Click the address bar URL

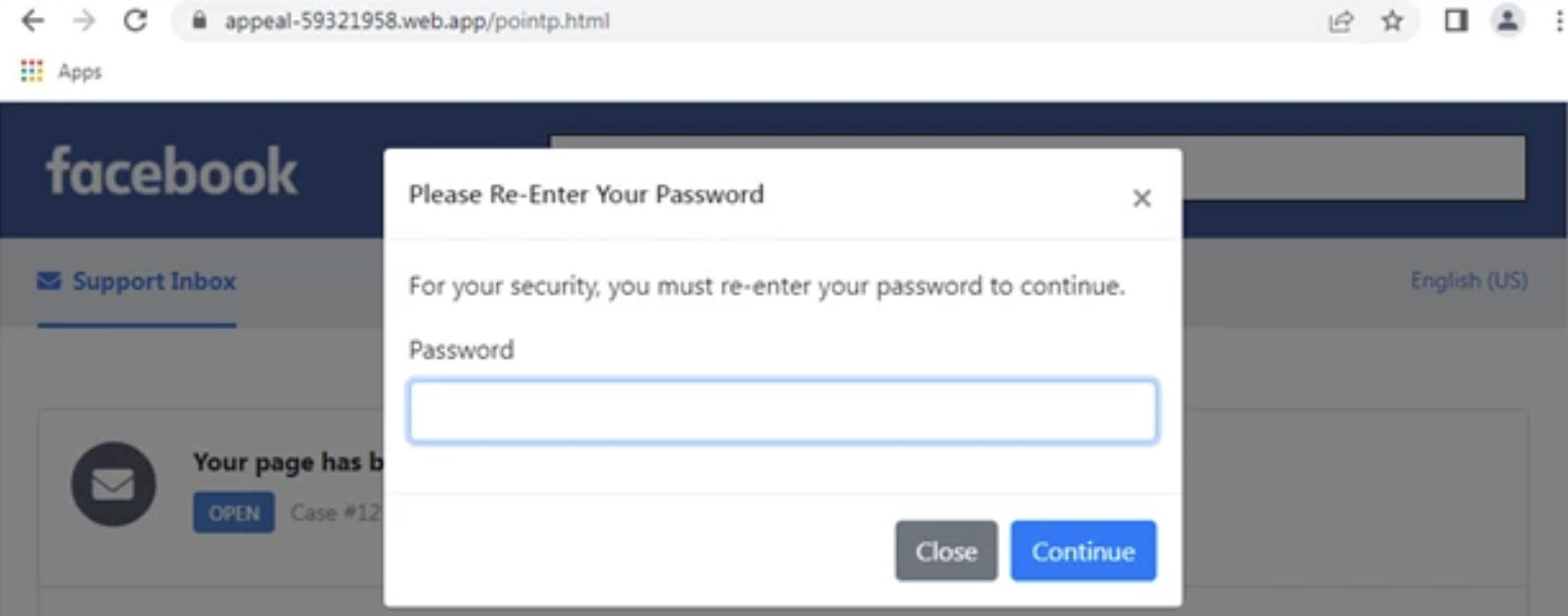point(416,21)
